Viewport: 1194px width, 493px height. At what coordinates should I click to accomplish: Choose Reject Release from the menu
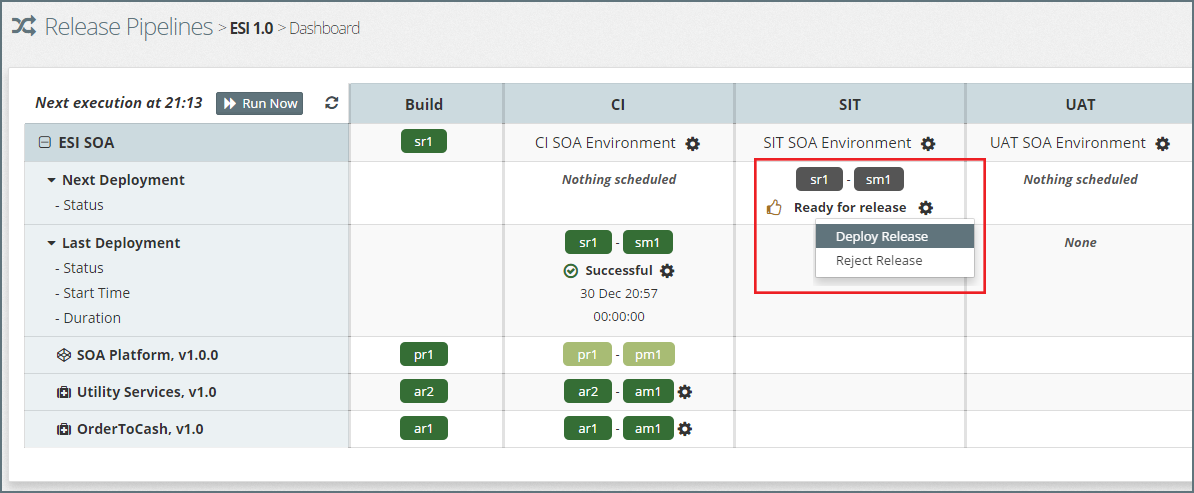pos(879,261)
